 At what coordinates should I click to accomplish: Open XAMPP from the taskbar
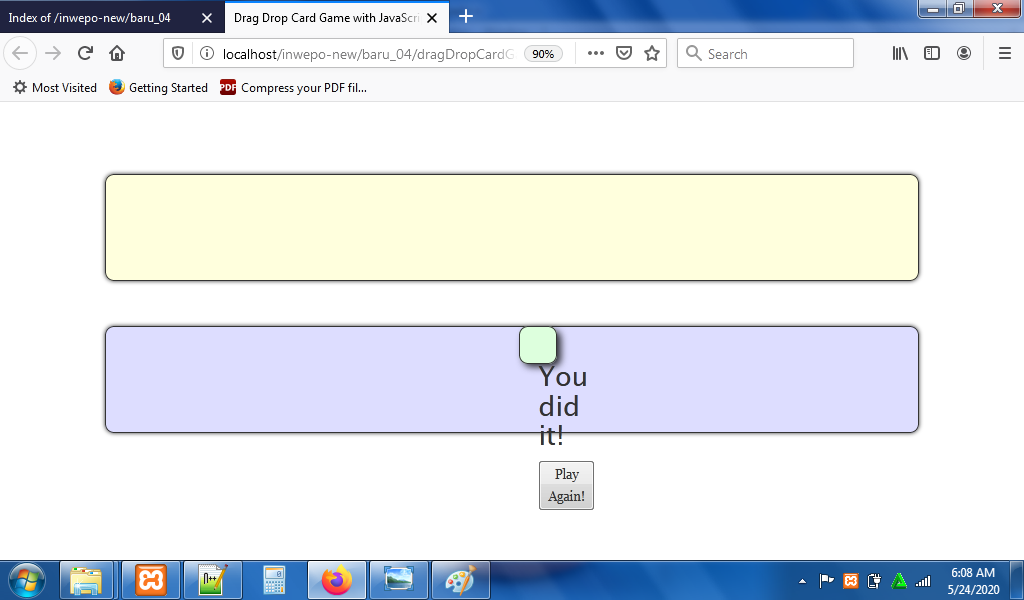151,580
